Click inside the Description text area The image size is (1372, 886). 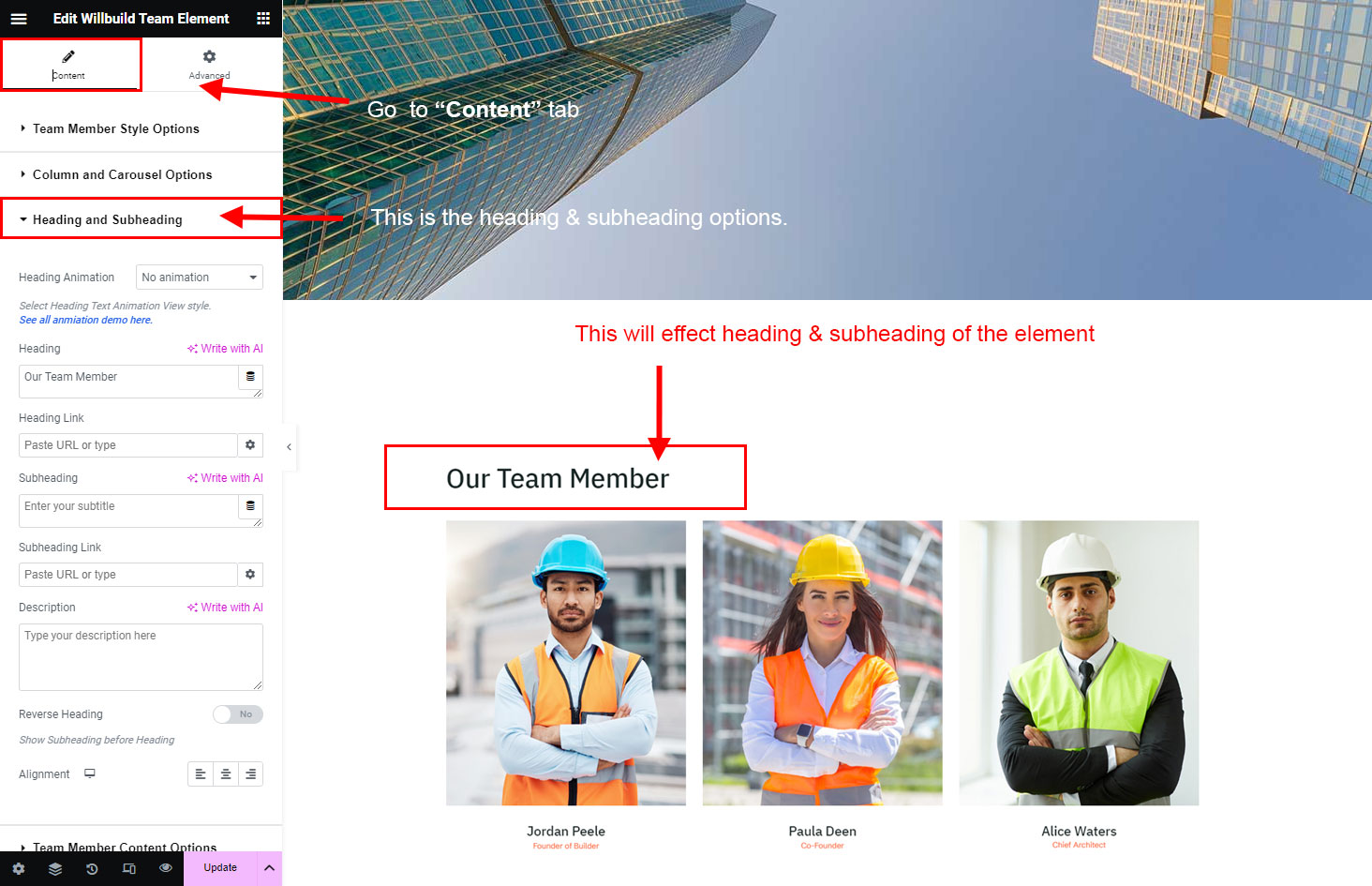(x=141, y=657)
